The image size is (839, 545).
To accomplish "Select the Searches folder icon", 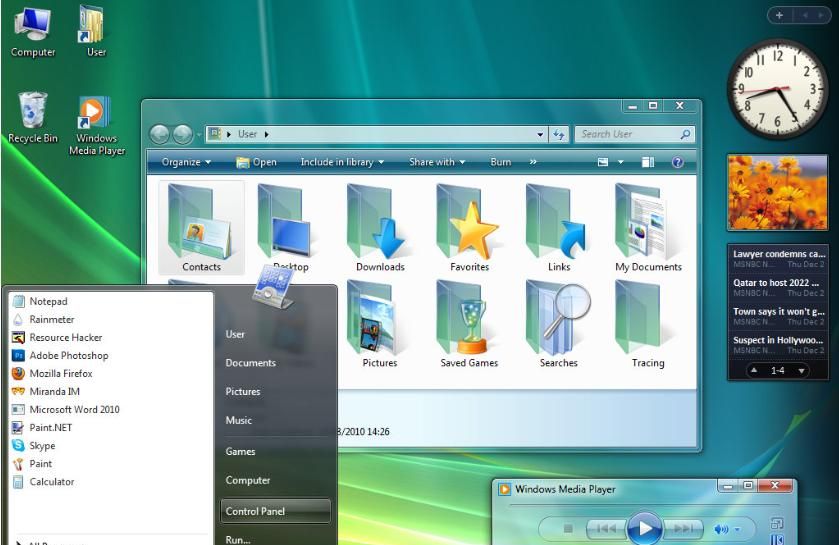I will click(x=559, y=324).
